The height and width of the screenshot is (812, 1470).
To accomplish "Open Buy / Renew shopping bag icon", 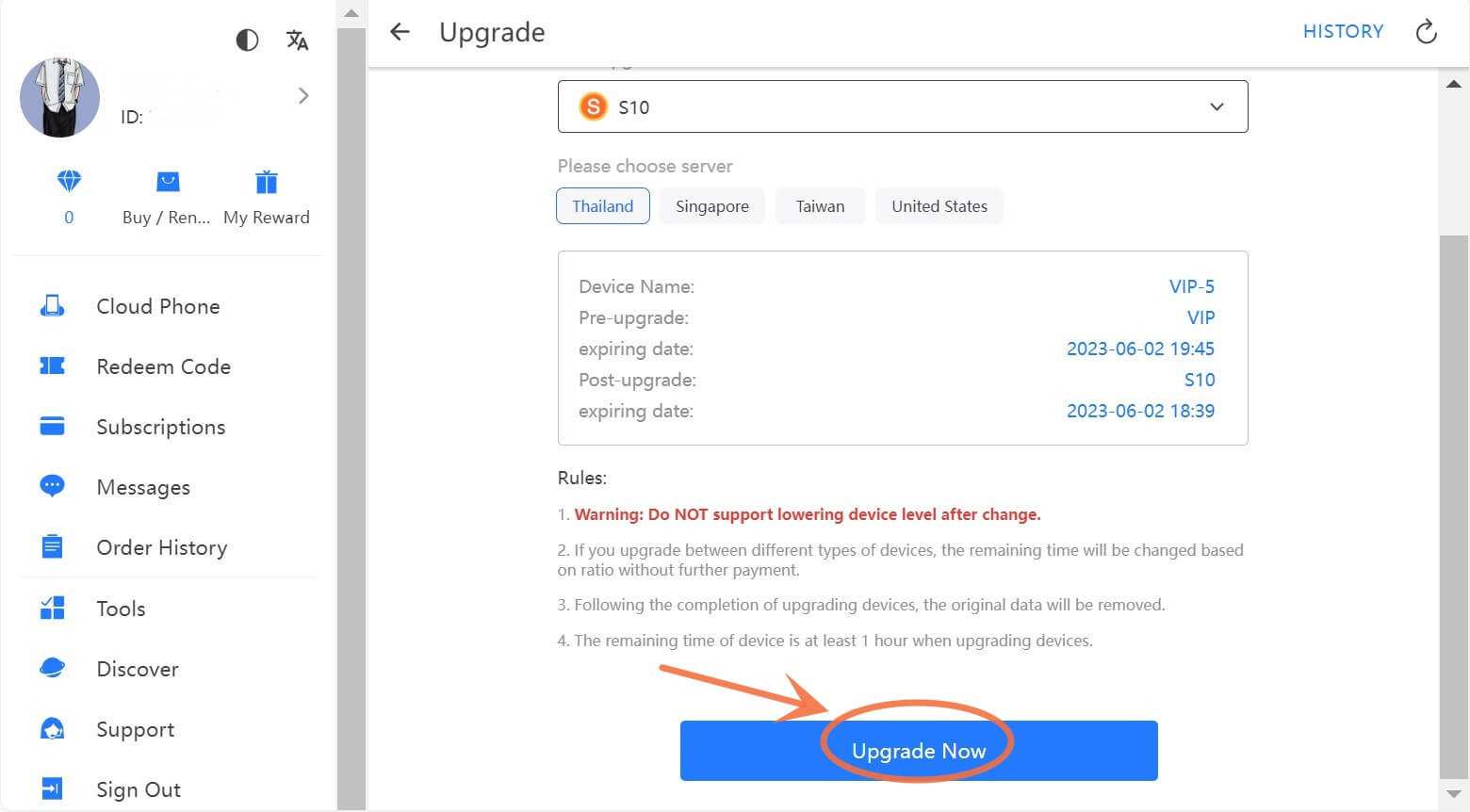I will [168, 181].
